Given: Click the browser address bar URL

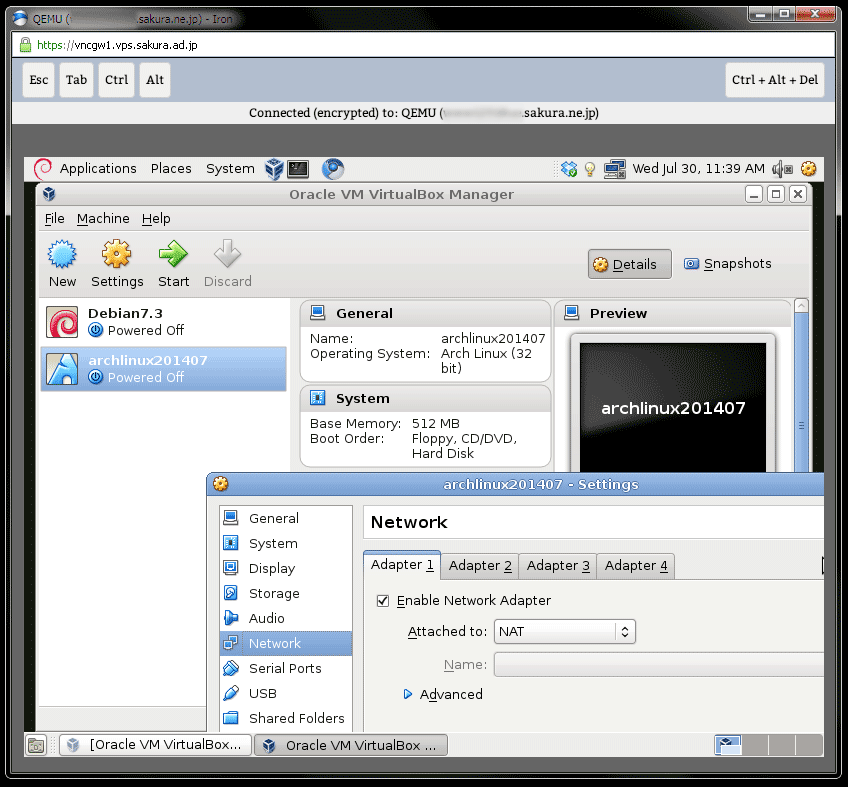Looking at the screenshot, I should pos(117,45).
